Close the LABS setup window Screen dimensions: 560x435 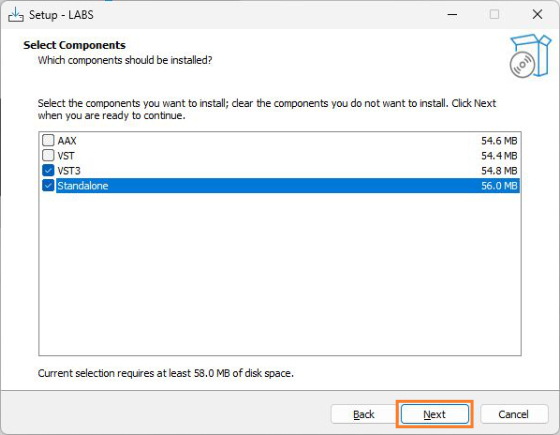[537, 15]
